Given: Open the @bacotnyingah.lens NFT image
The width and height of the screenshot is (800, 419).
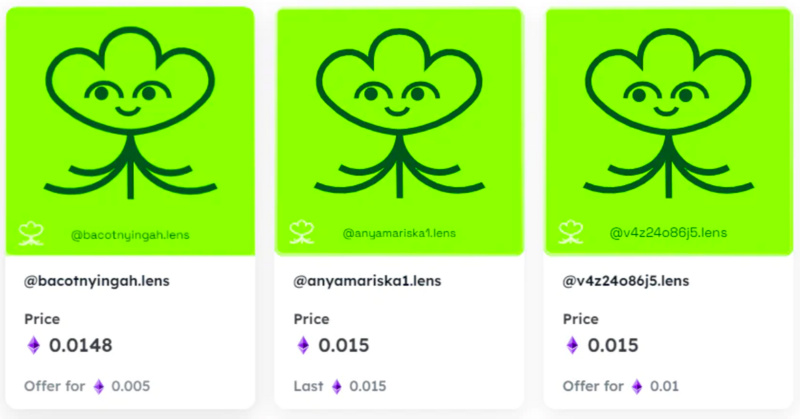Looking at the screenshot, I should (130, 131).
